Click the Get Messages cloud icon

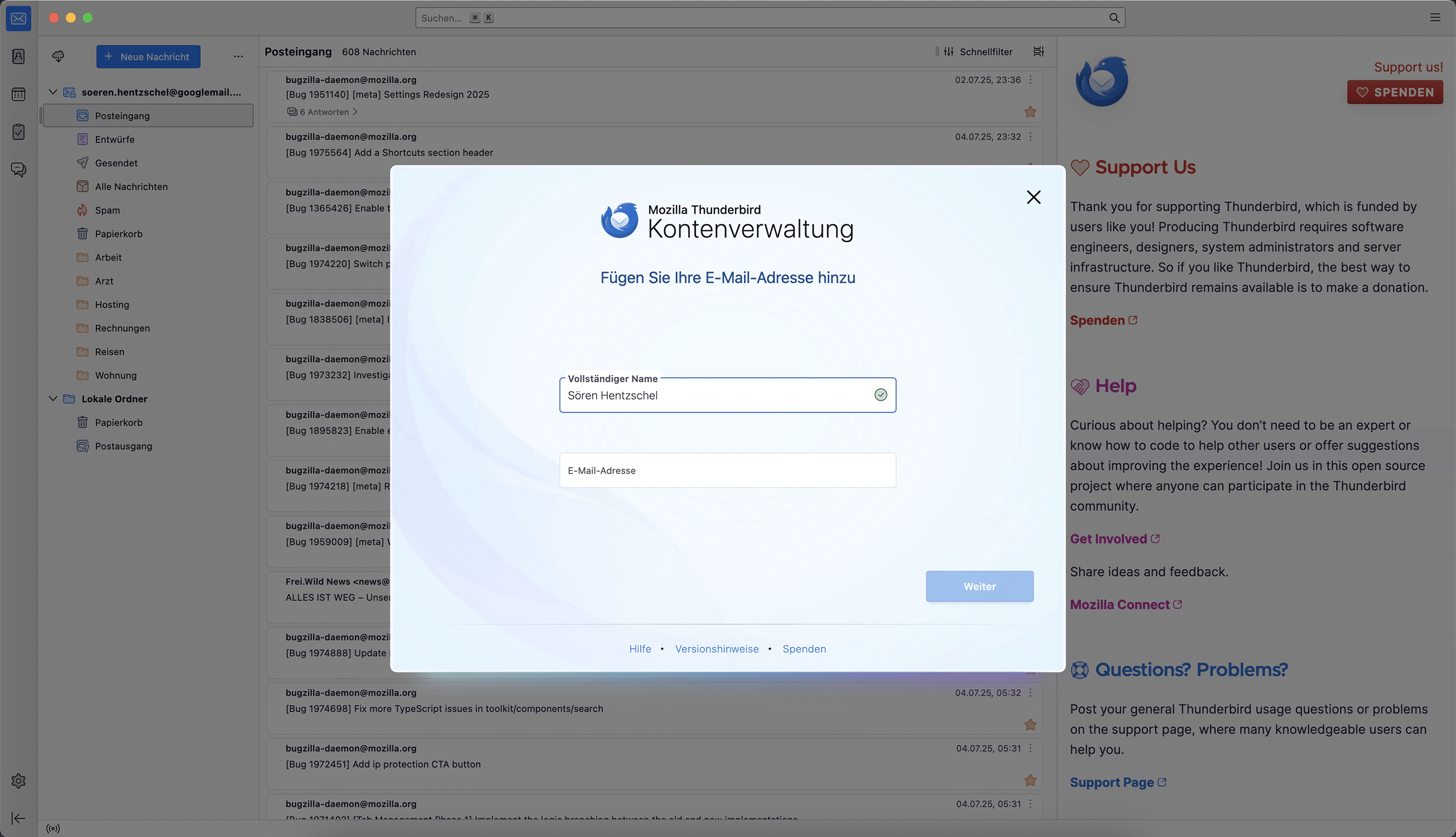[58, 56]
